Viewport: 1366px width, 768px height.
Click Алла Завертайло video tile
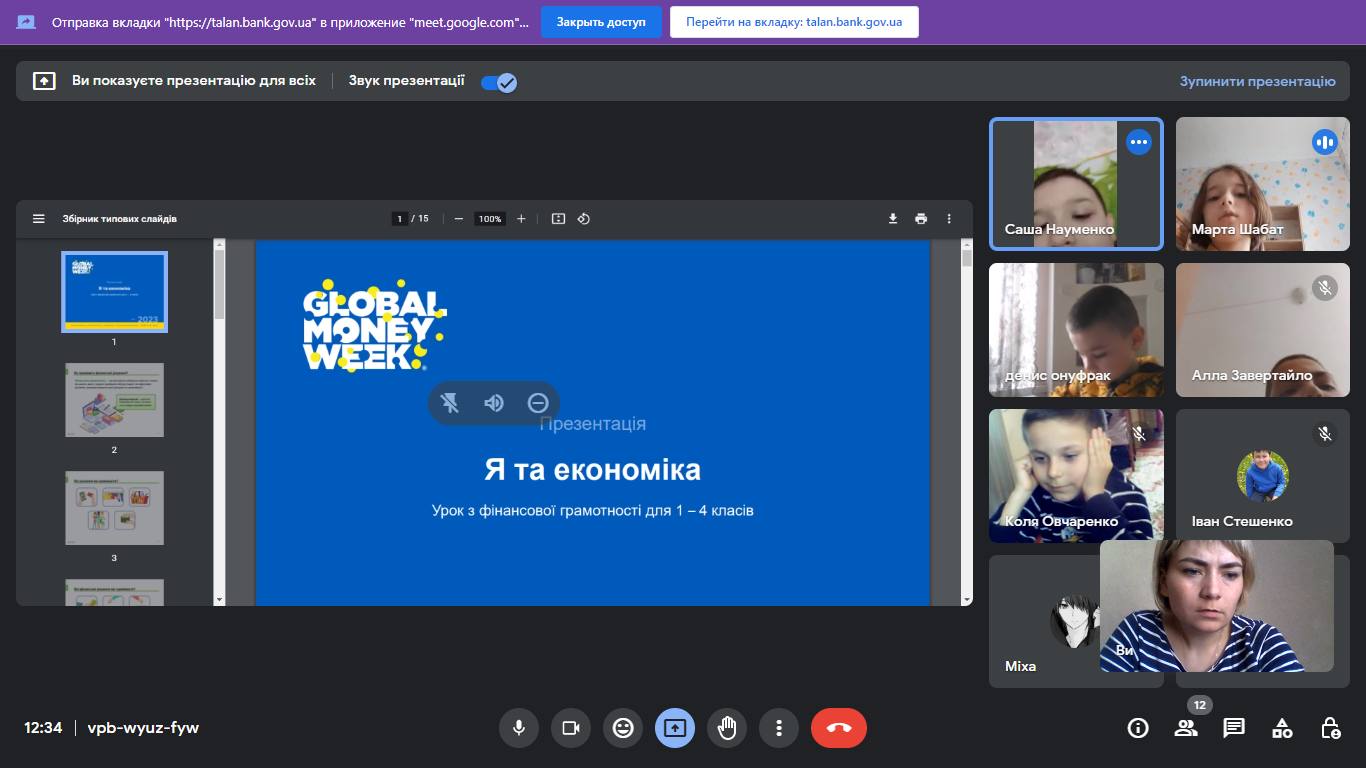coord(1262,330)
